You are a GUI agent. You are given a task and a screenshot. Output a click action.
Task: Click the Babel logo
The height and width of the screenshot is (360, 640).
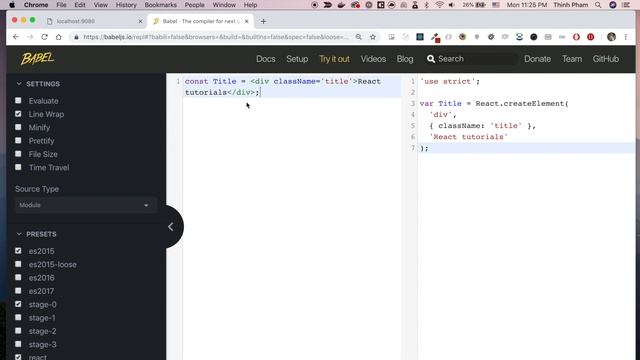38,59
